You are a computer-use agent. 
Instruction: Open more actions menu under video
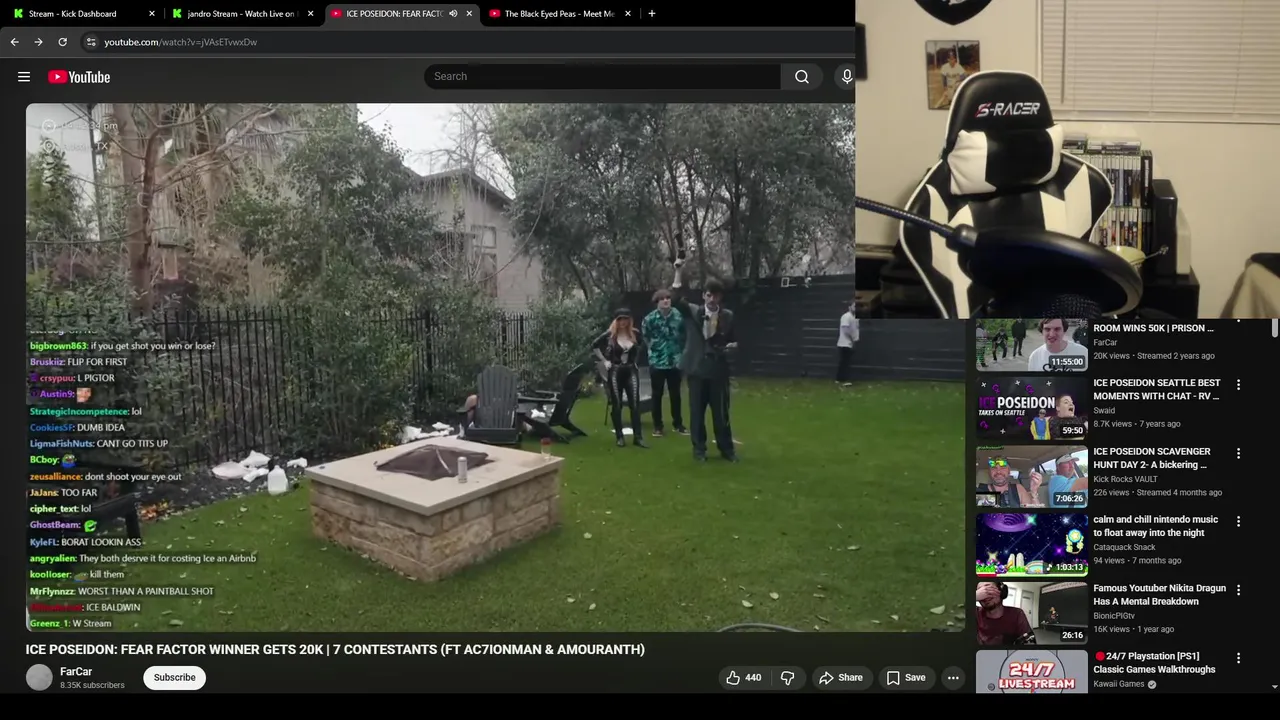tap(953, 678)
